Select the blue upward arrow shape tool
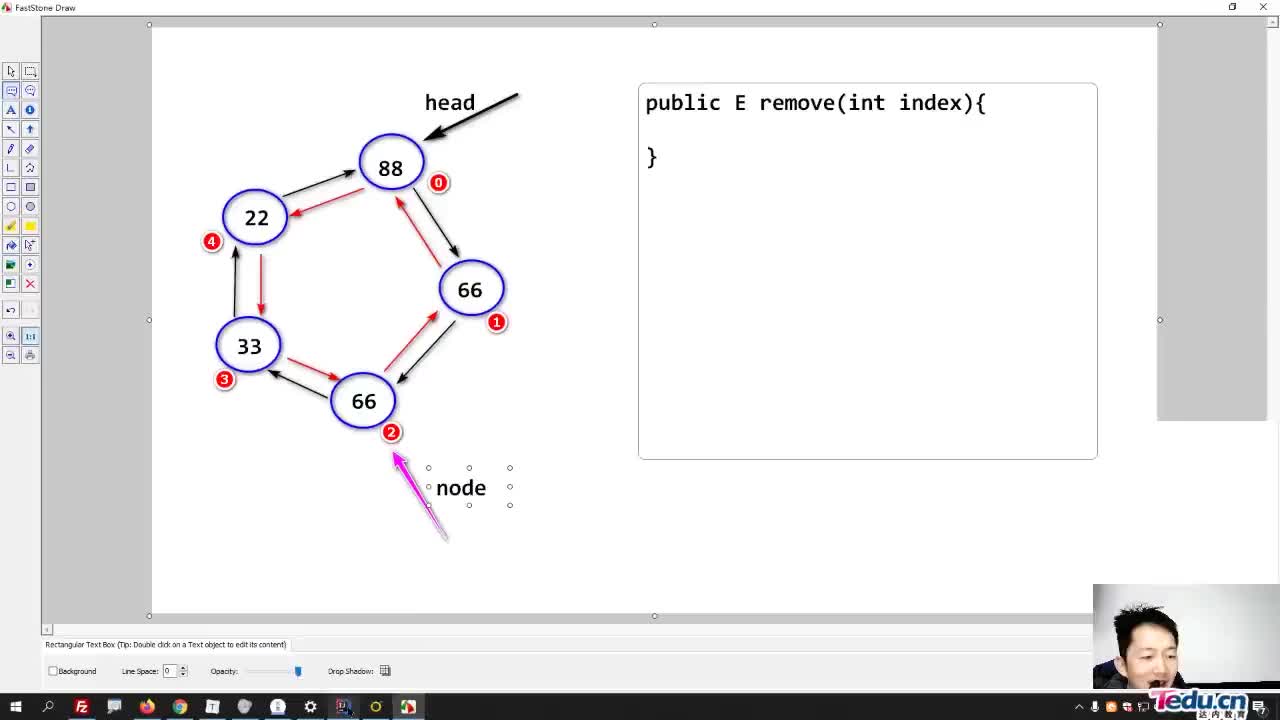 point(30,129)
